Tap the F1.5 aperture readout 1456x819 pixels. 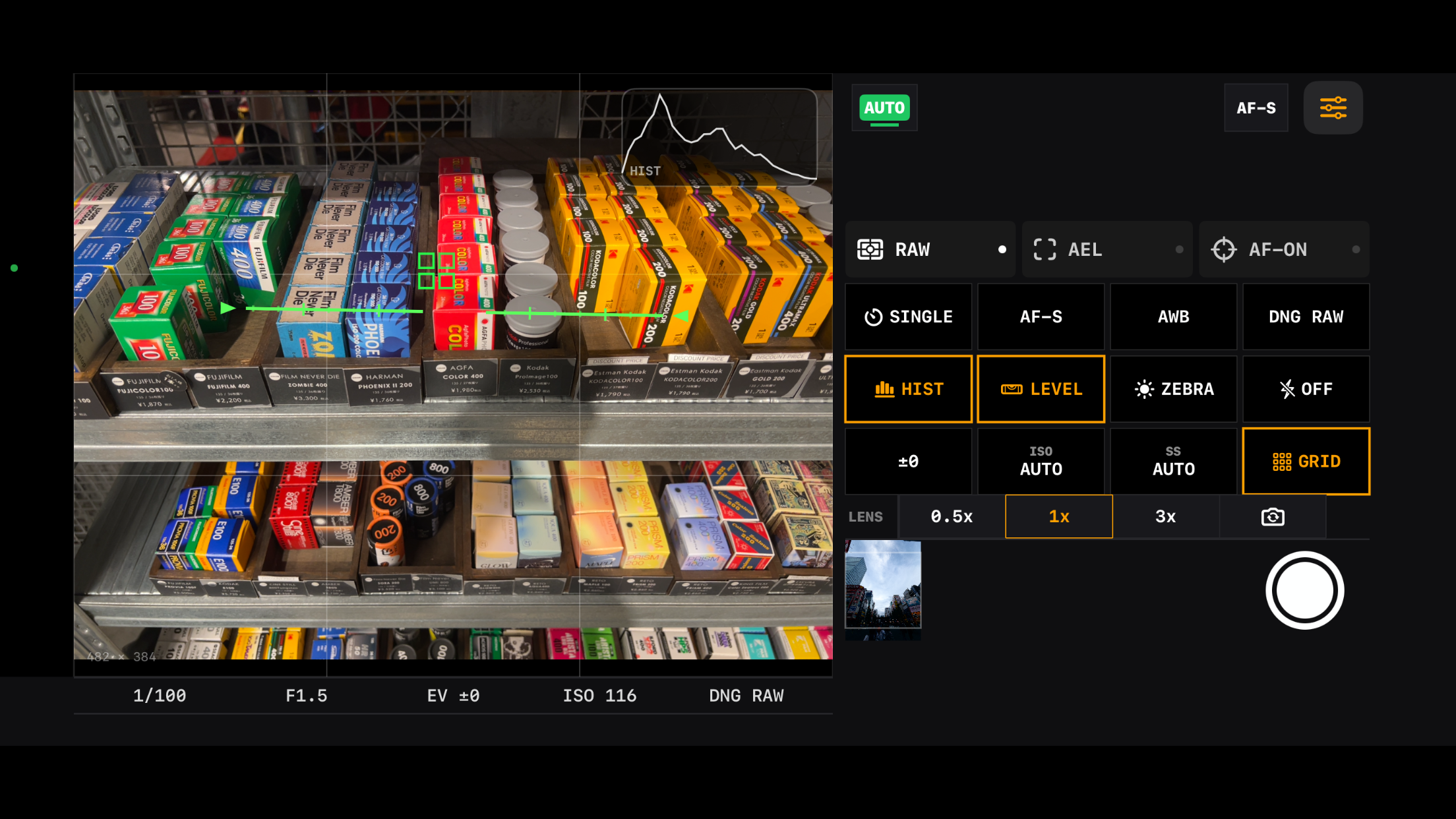307,696
